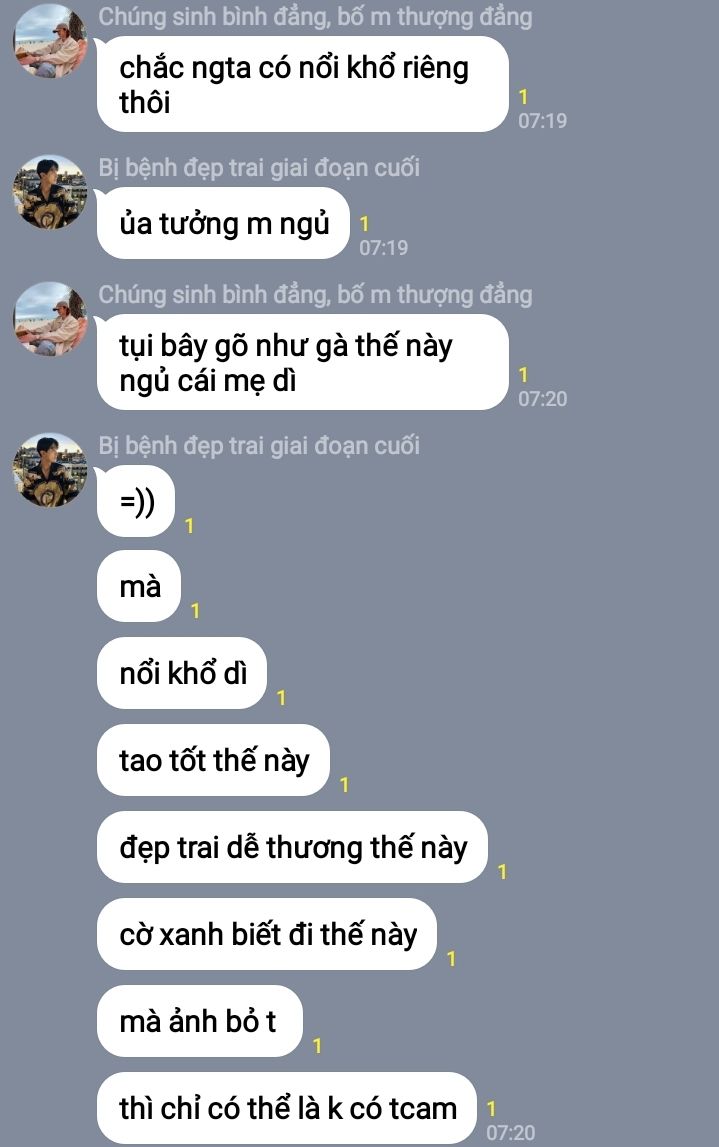Tap the 'nổi khổ dì' bubble
The width and height of the screenshot is (719, 1147).
[182, 674]
